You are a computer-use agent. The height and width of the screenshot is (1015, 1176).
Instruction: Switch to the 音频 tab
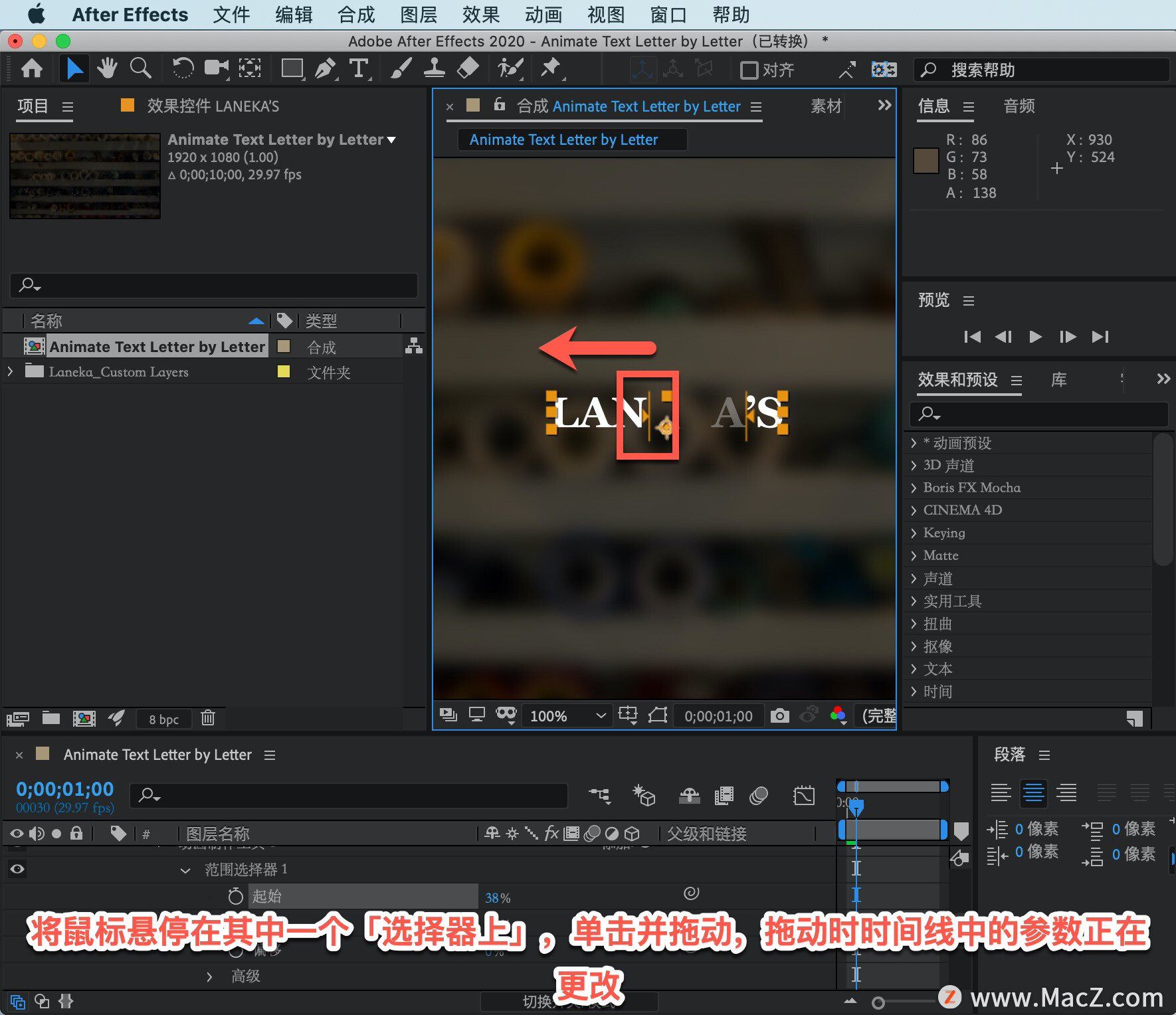1019,106
